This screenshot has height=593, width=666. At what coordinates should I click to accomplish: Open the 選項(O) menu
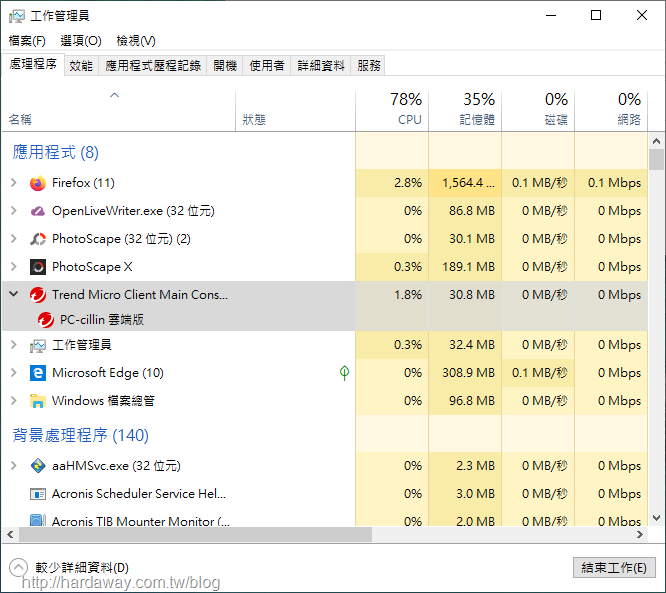[x=81, y=41]
